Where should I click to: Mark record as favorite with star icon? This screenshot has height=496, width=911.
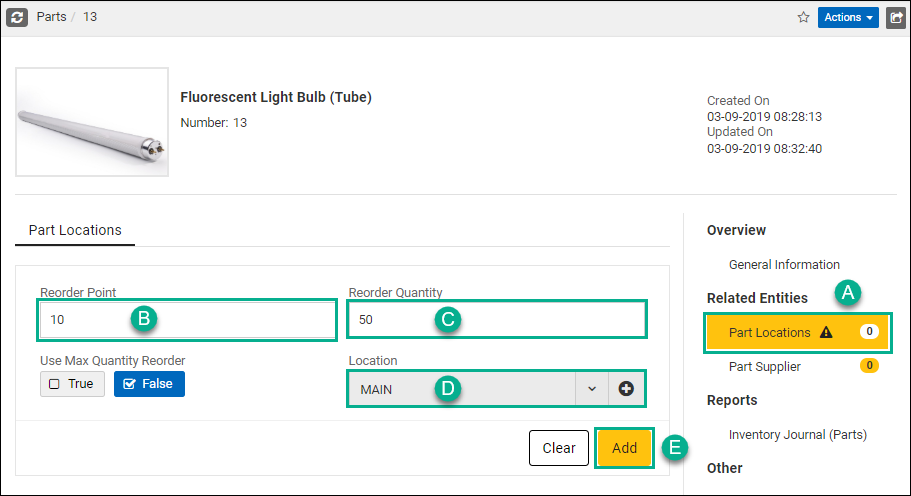coord(804,17)
